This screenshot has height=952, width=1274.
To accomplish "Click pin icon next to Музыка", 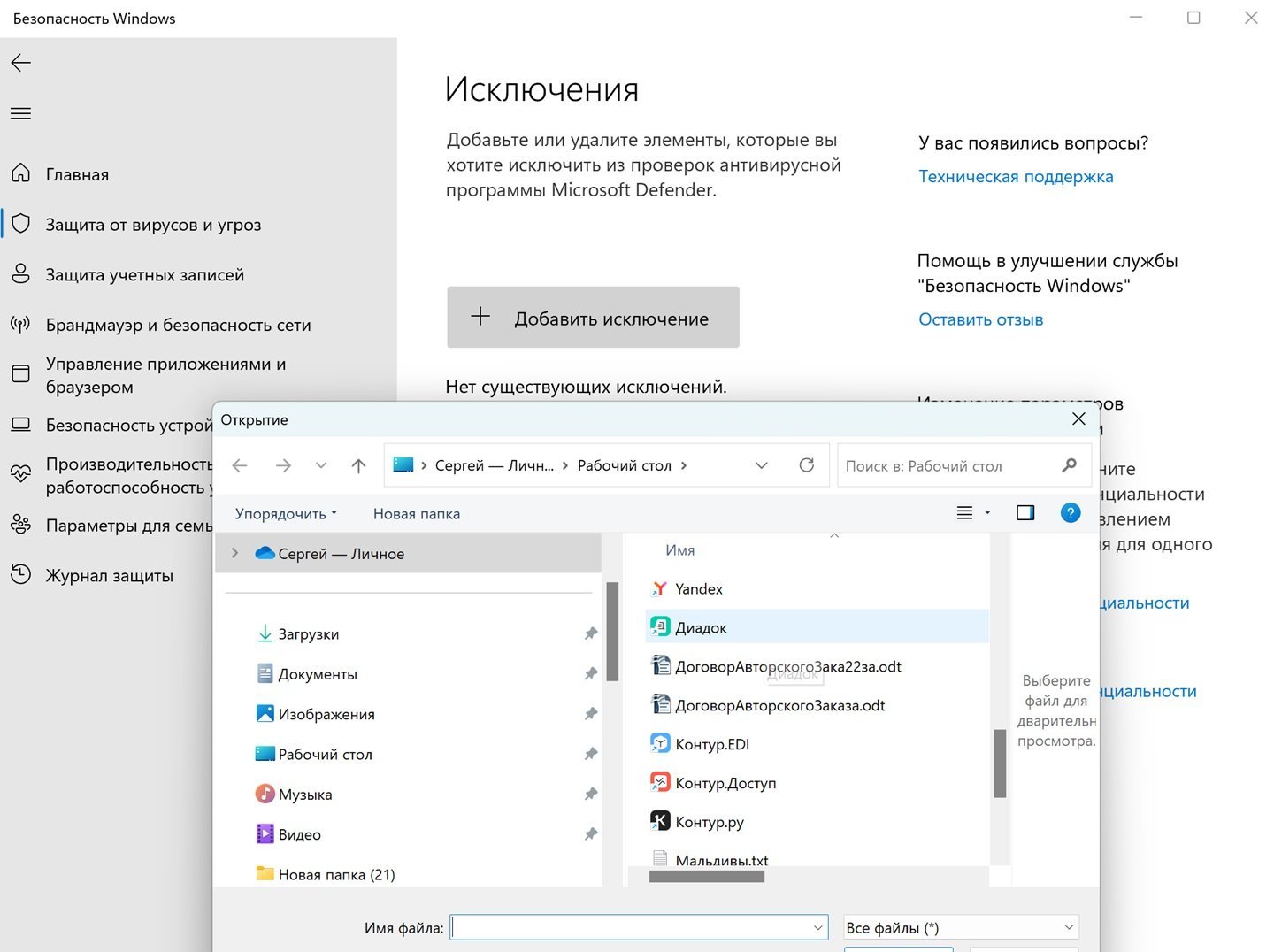I will click(591, 795).
